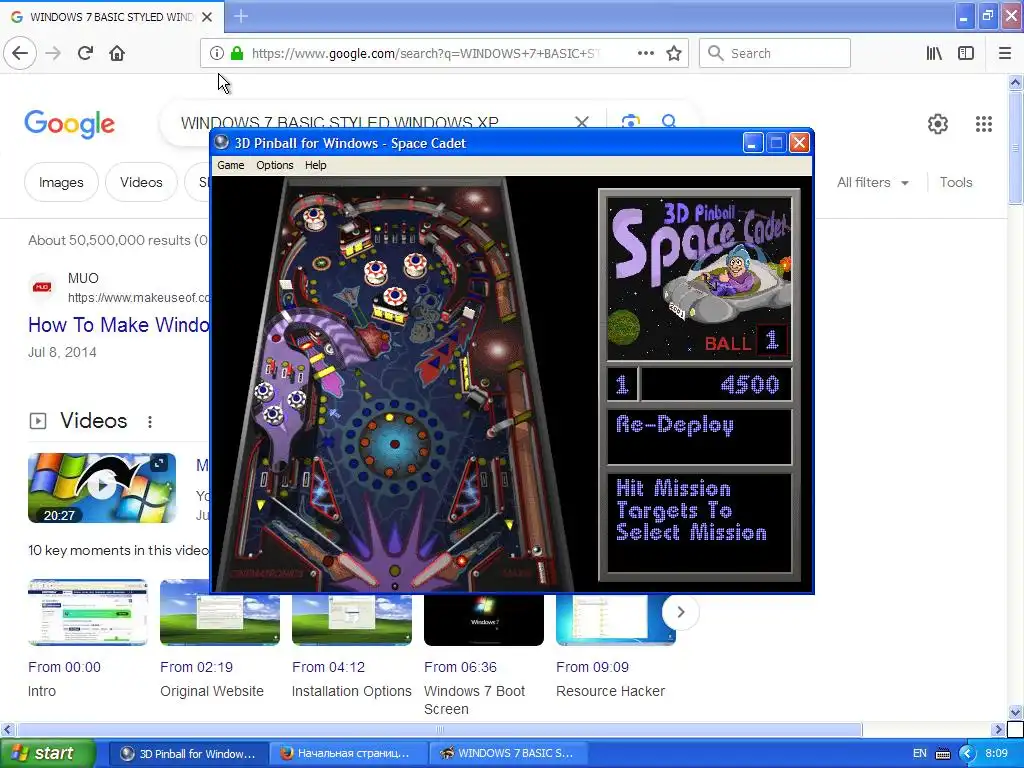This screenshot has height=768, width=1024.
Task: Jump to From 06:36 timestamp link
Action: (x=460, y=667)
